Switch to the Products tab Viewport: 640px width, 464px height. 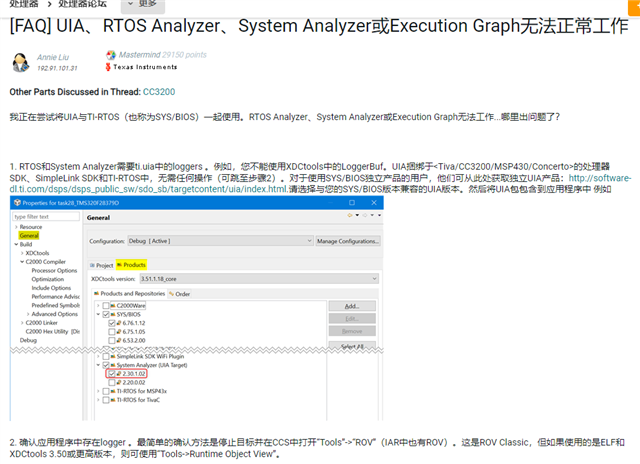click(131, 265)
